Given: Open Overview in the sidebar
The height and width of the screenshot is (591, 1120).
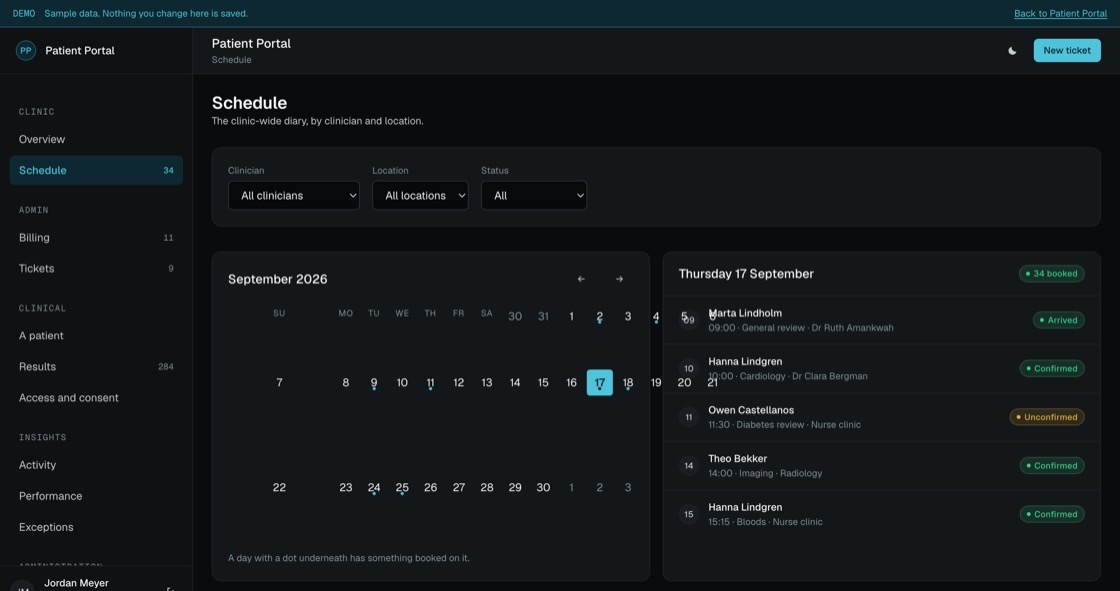Looking at the screenshot, I should point(96,139).
